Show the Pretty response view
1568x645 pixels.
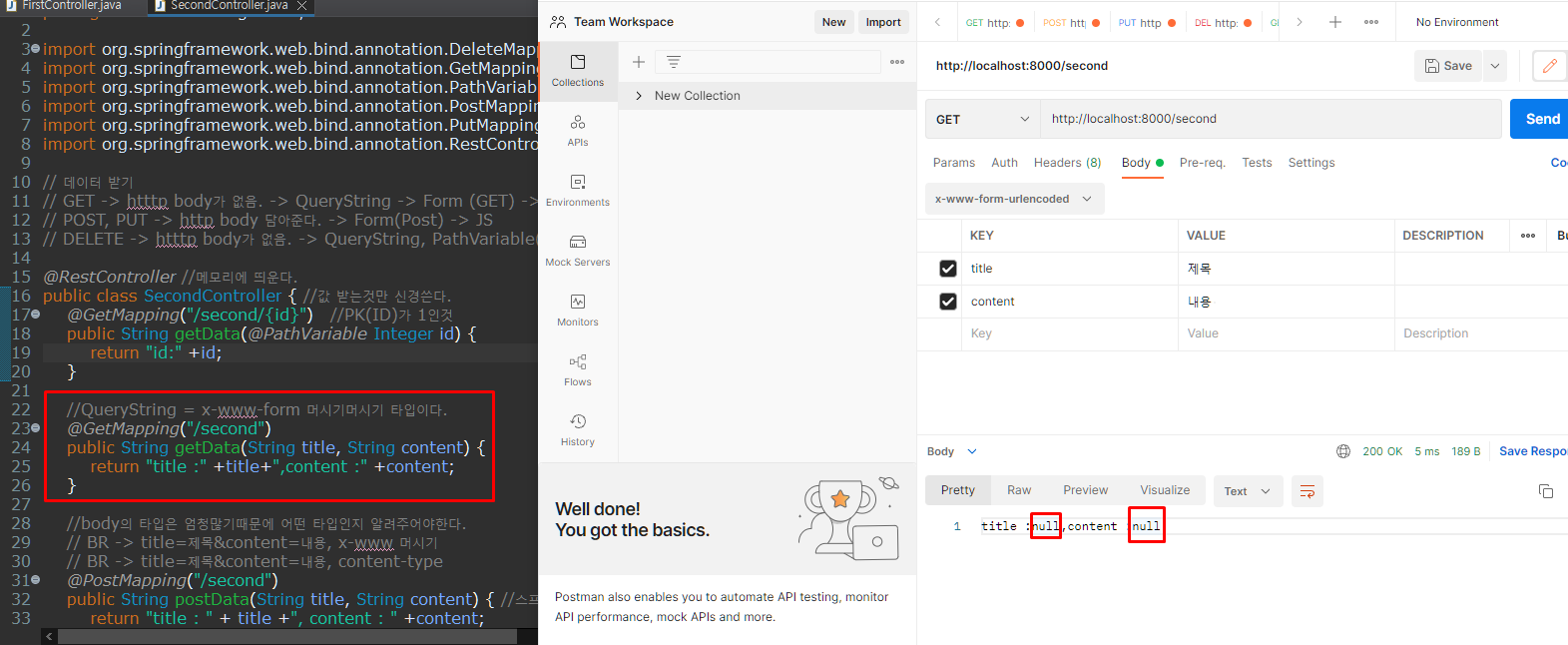tap(958, 490)
